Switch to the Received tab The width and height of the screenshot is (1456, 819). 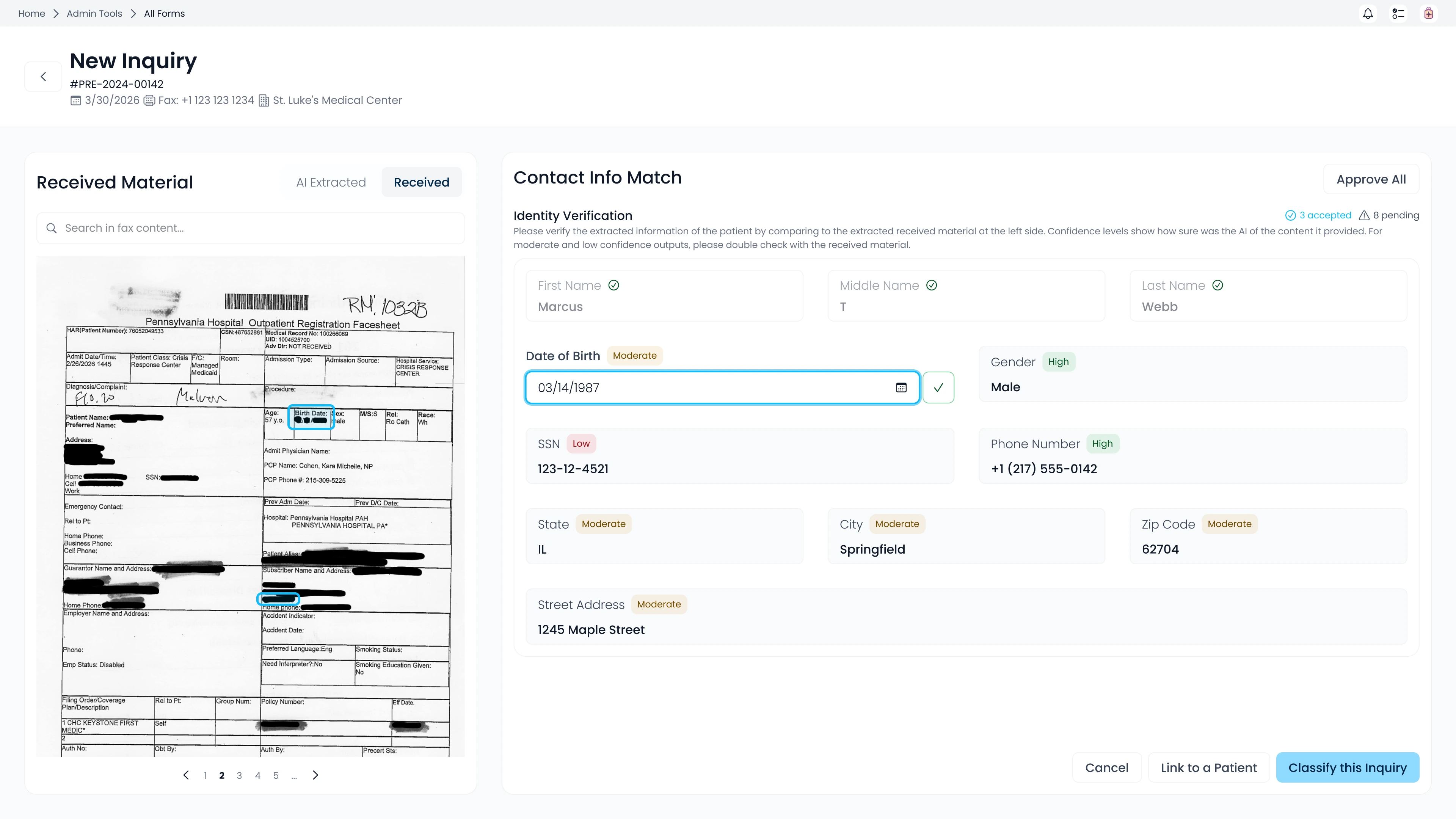coord(422,182)
